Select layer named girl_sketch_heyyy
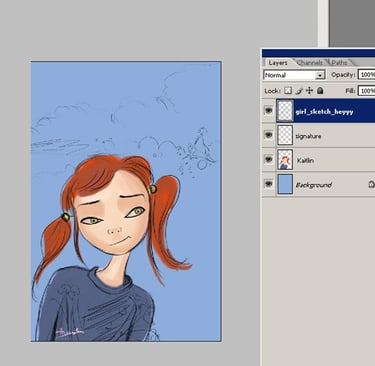 click(x=324, y=112)
